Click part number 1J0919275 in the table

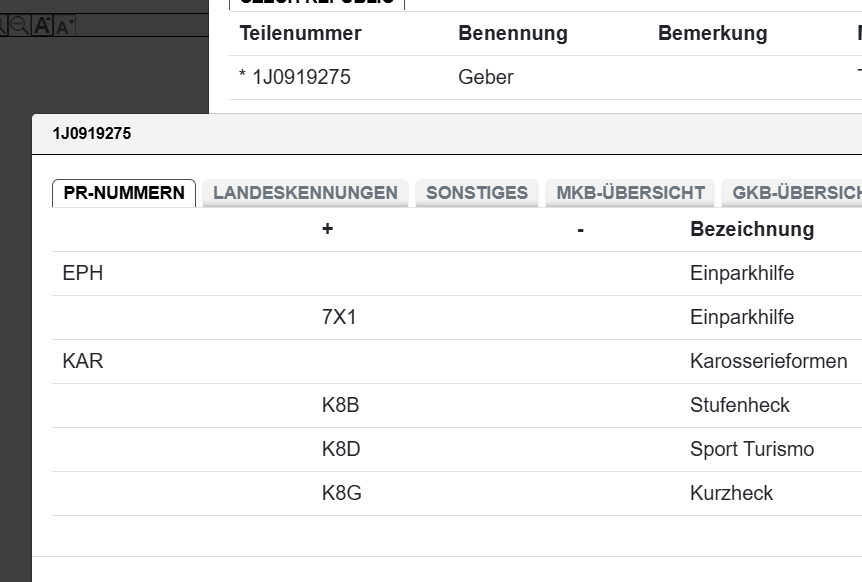coord(301,77)
